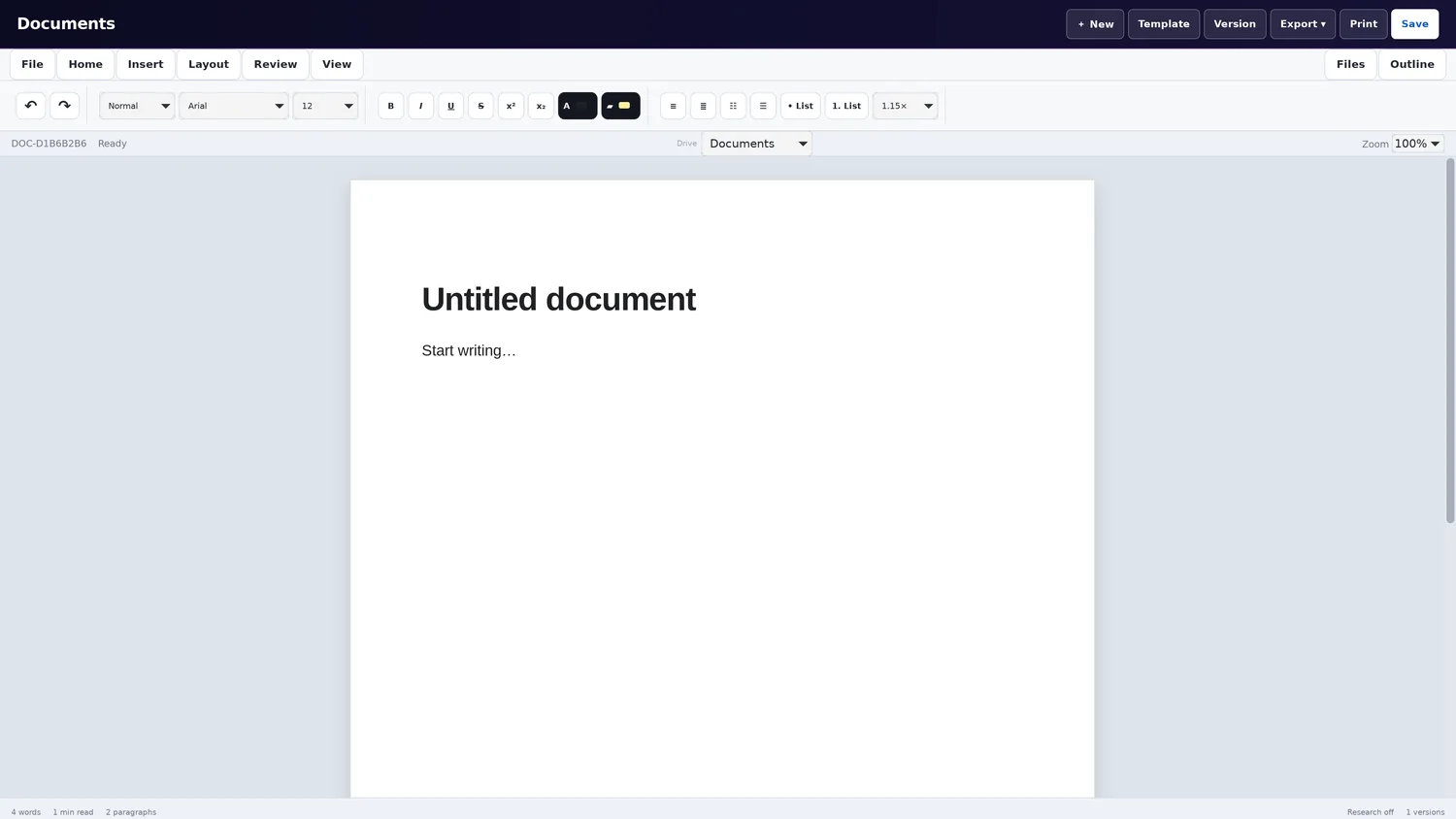Toggle Underline formatting
The height and width of the screenshot is (819, 1456).
coord(450,106)
